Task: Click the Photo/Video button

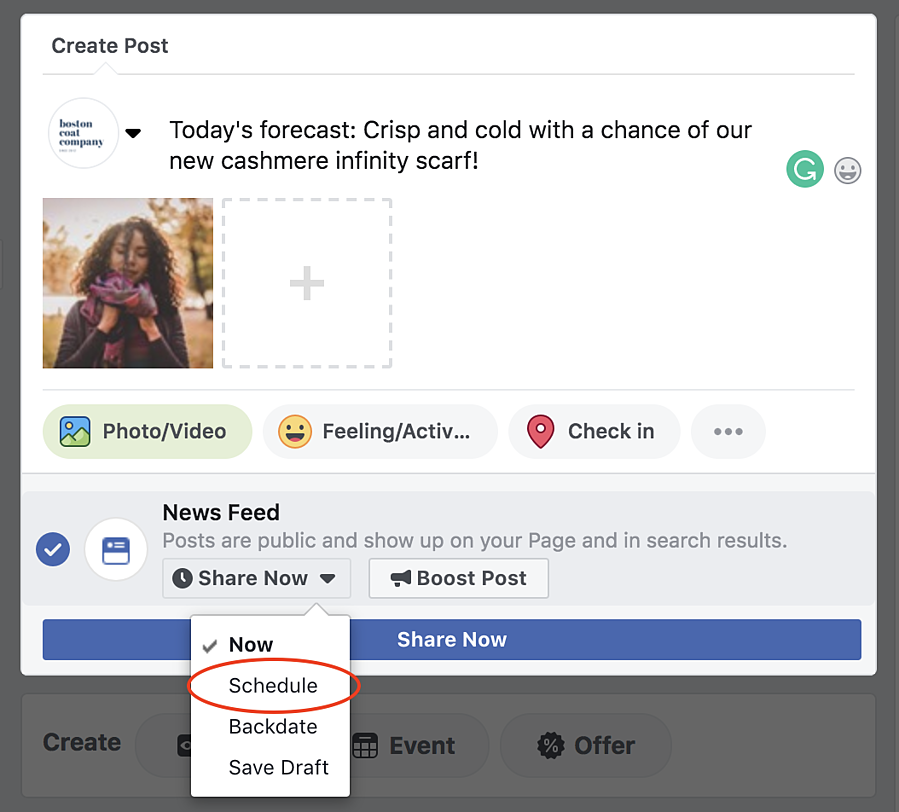Action: [147, 432]
